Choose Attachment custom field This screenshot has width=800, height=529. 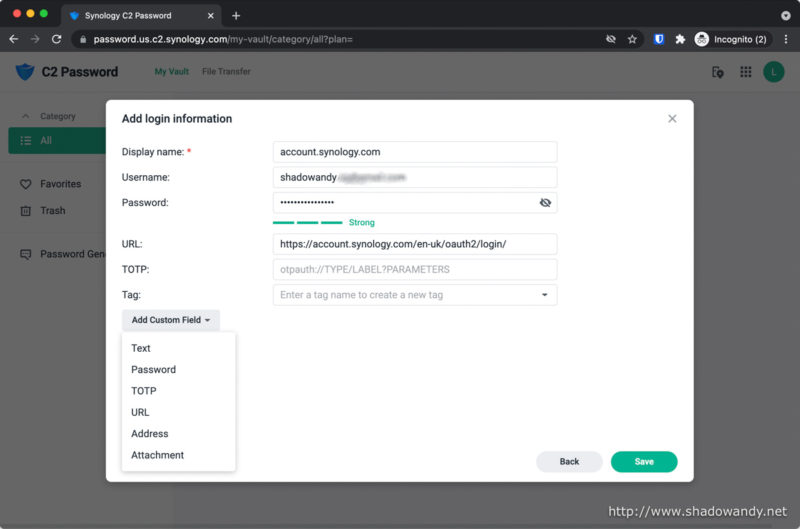coord(179,456)
